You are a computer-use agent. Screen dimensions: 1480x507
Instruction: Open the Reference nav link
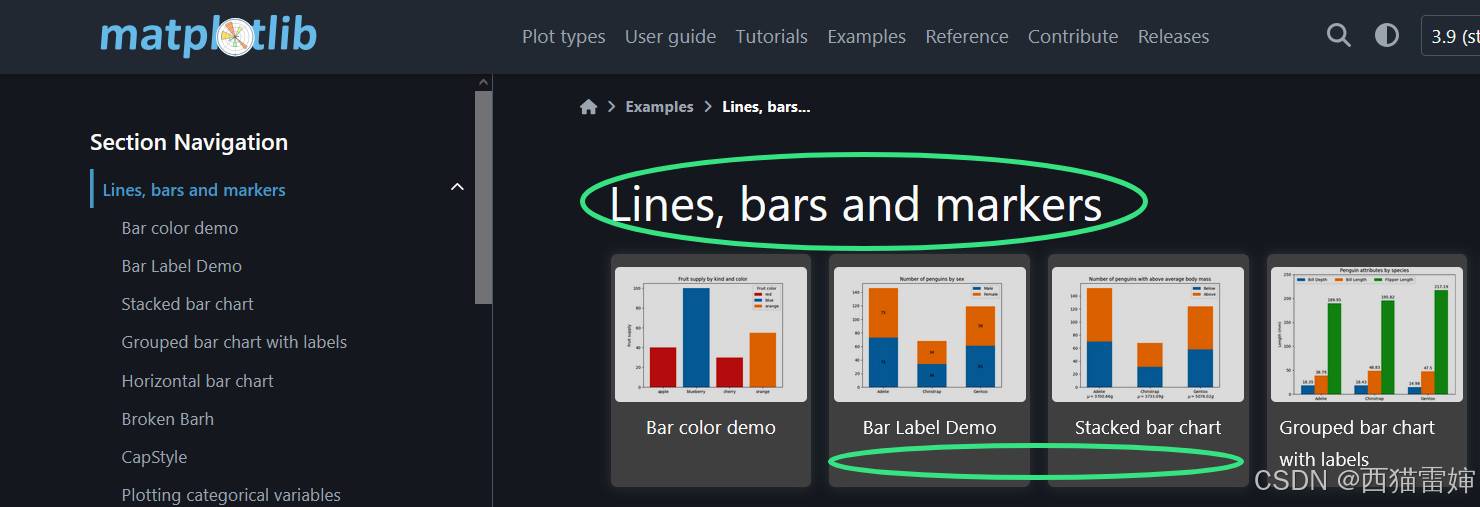tap(966, 36)
